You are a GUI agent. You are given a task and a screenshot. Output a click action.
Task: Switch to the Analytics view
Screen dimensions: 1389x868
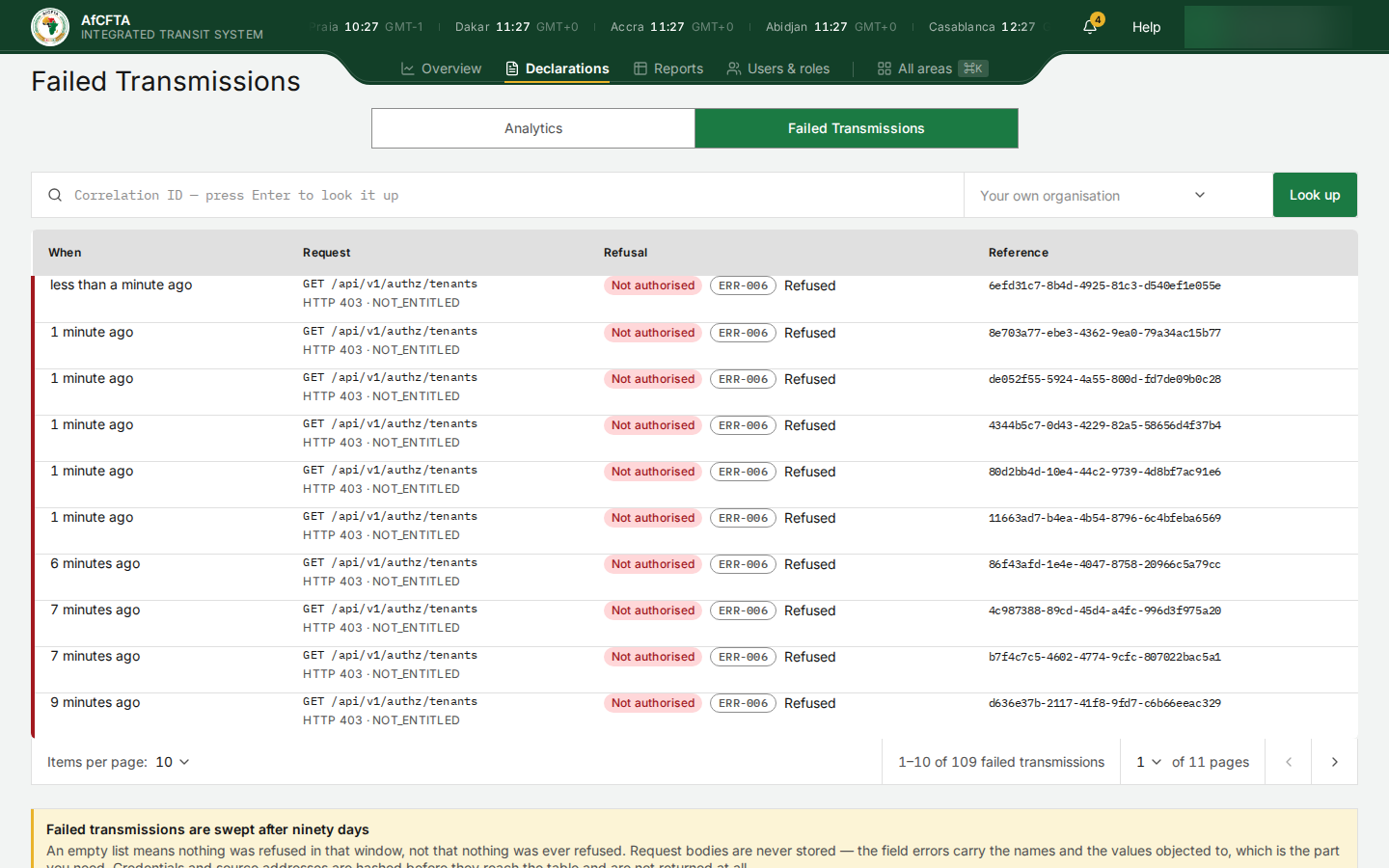533,128
